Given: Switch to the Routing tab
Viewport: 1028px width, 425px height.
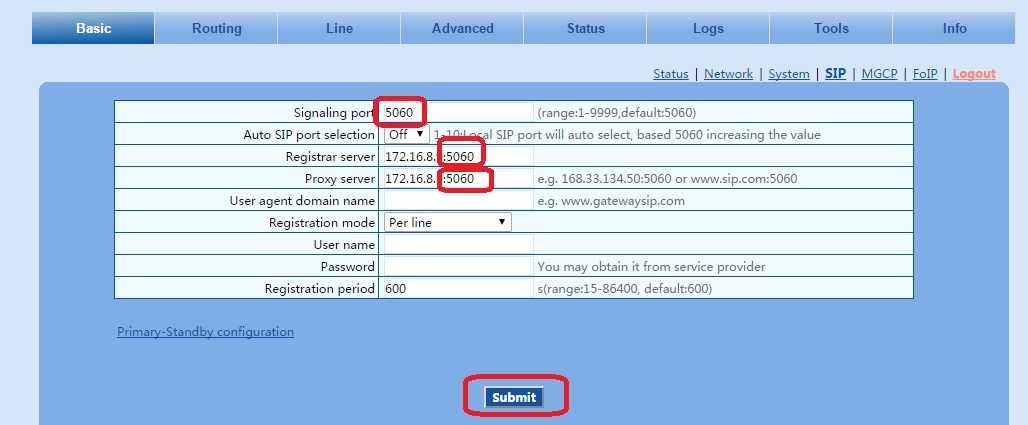Looking at the screenshot, I should pyautogui.click(x=216, y=28).
